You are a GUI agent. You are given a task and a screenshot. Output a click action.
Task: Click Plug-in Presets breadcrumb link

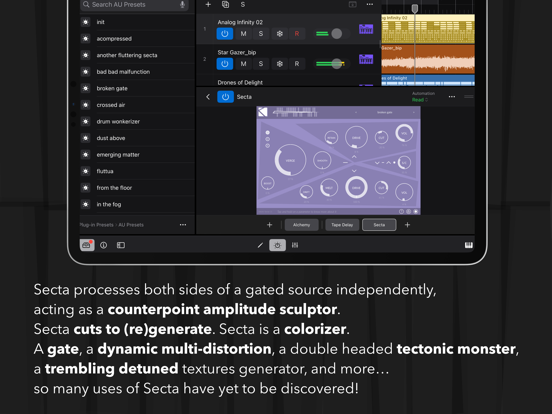click(96, 225)
